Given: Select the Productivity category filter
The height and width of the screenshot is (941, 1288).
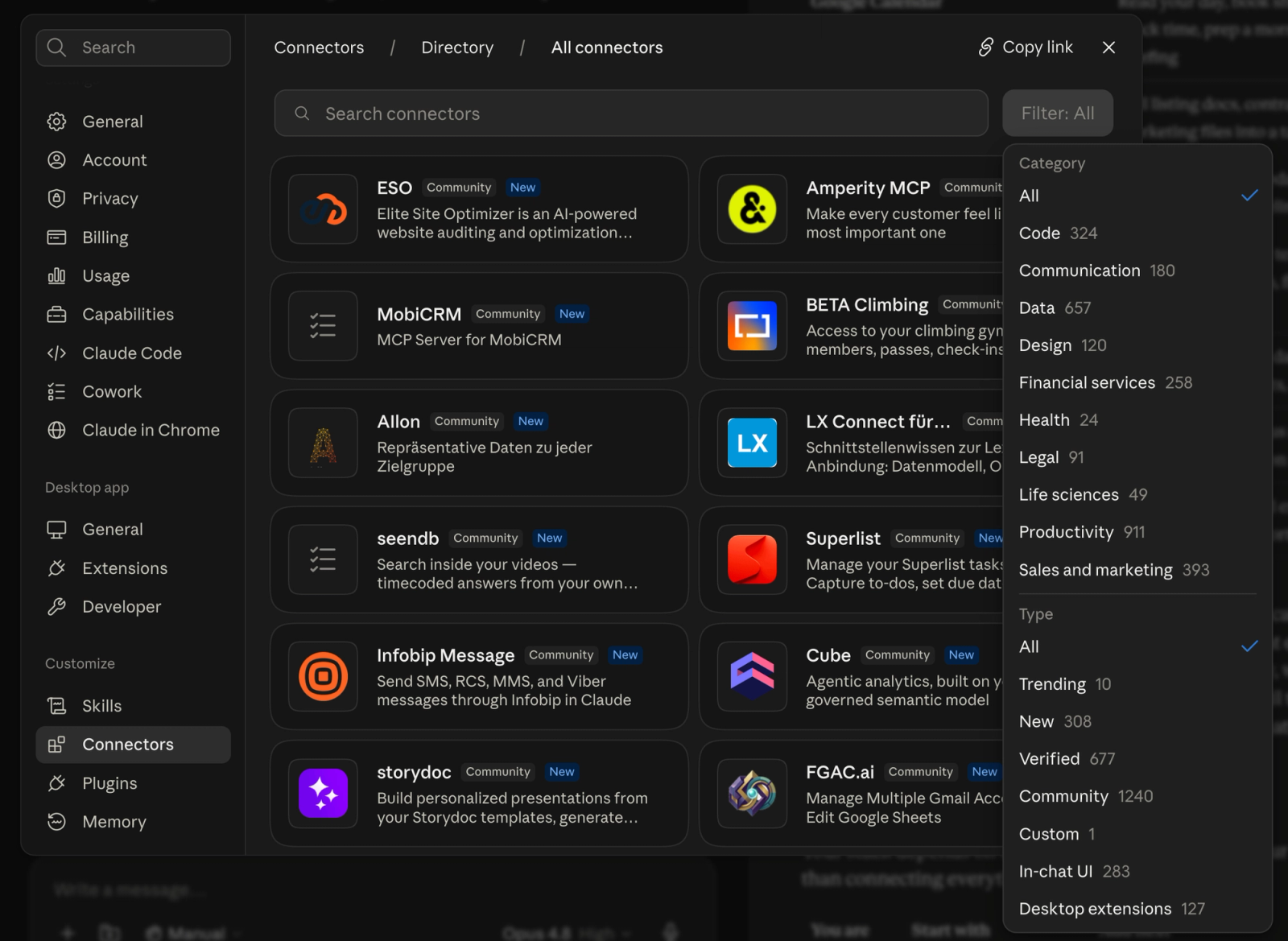Looking at the screenshot, I should pyautogui.click(x=1137, y=532).
